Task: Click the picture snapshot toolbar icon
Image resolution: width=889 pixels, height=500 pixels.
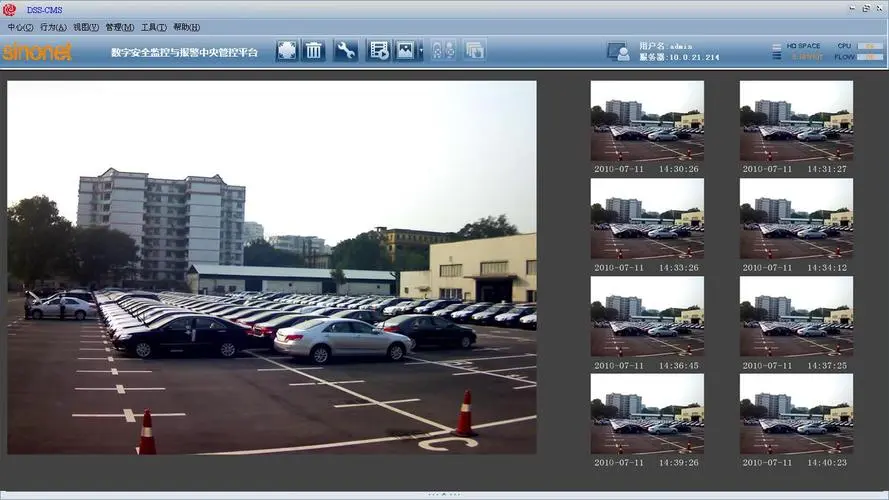Action: pos(404,50)
